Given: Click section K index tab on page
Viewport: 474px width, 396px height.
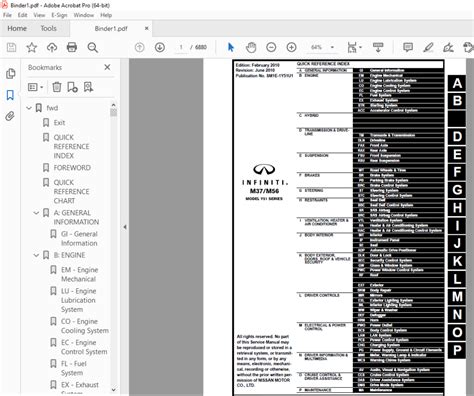Looking at the screenshot, I should click(x=457, y=261).
